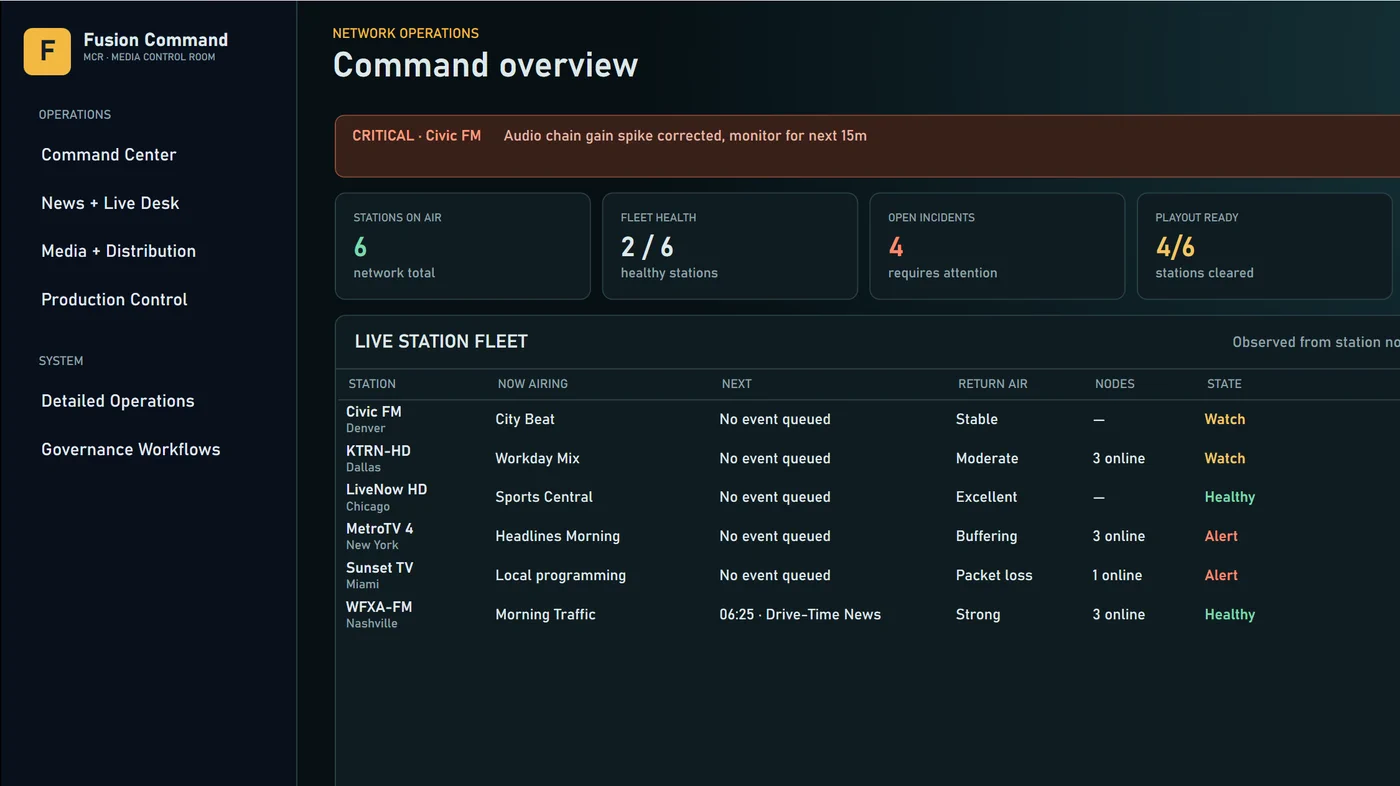The image size is (1400, 786).
Task: Select the Fleet Health card
Action: 730,246
